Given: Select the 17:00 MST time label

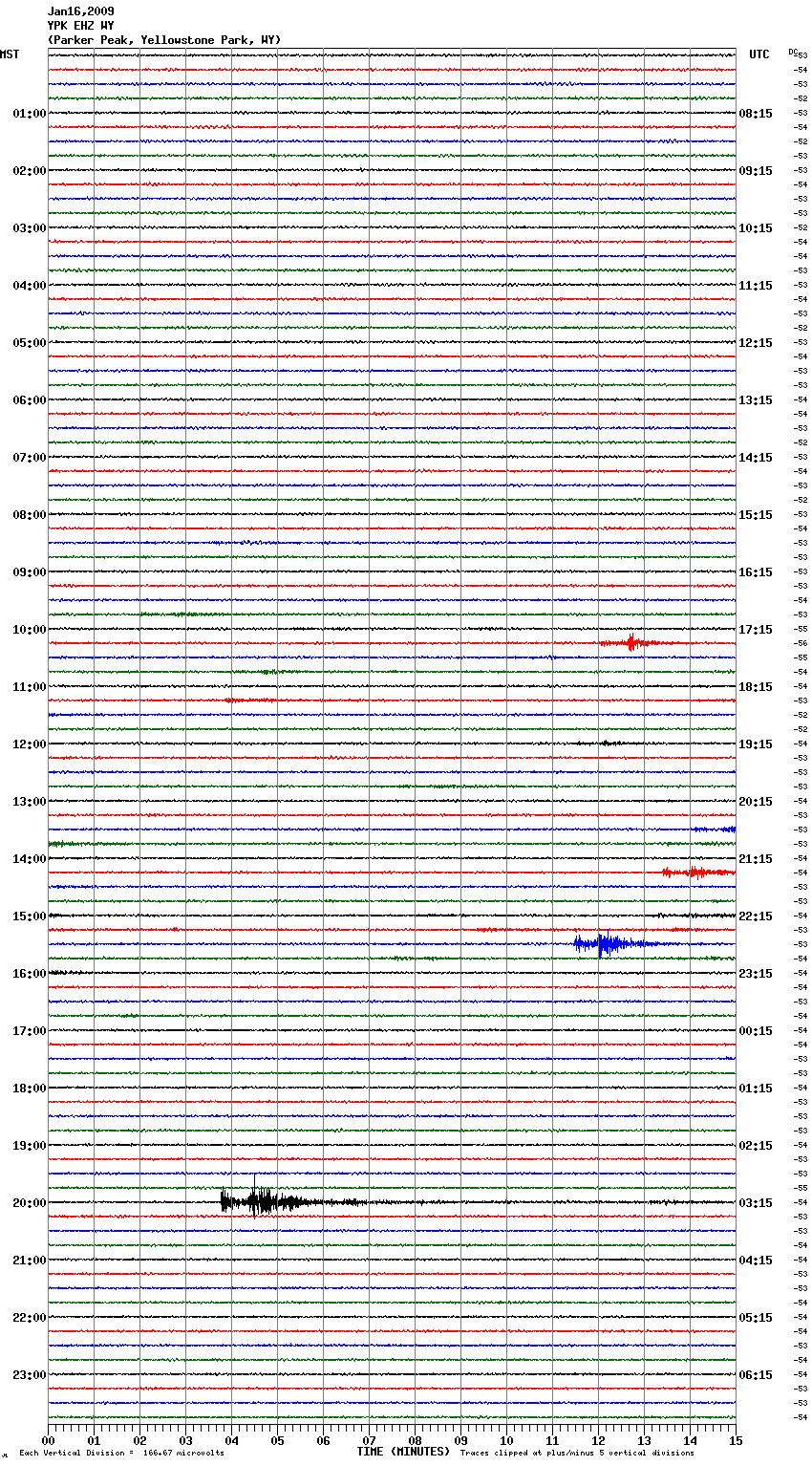Looking at the screenshot, I should 30,1031.
